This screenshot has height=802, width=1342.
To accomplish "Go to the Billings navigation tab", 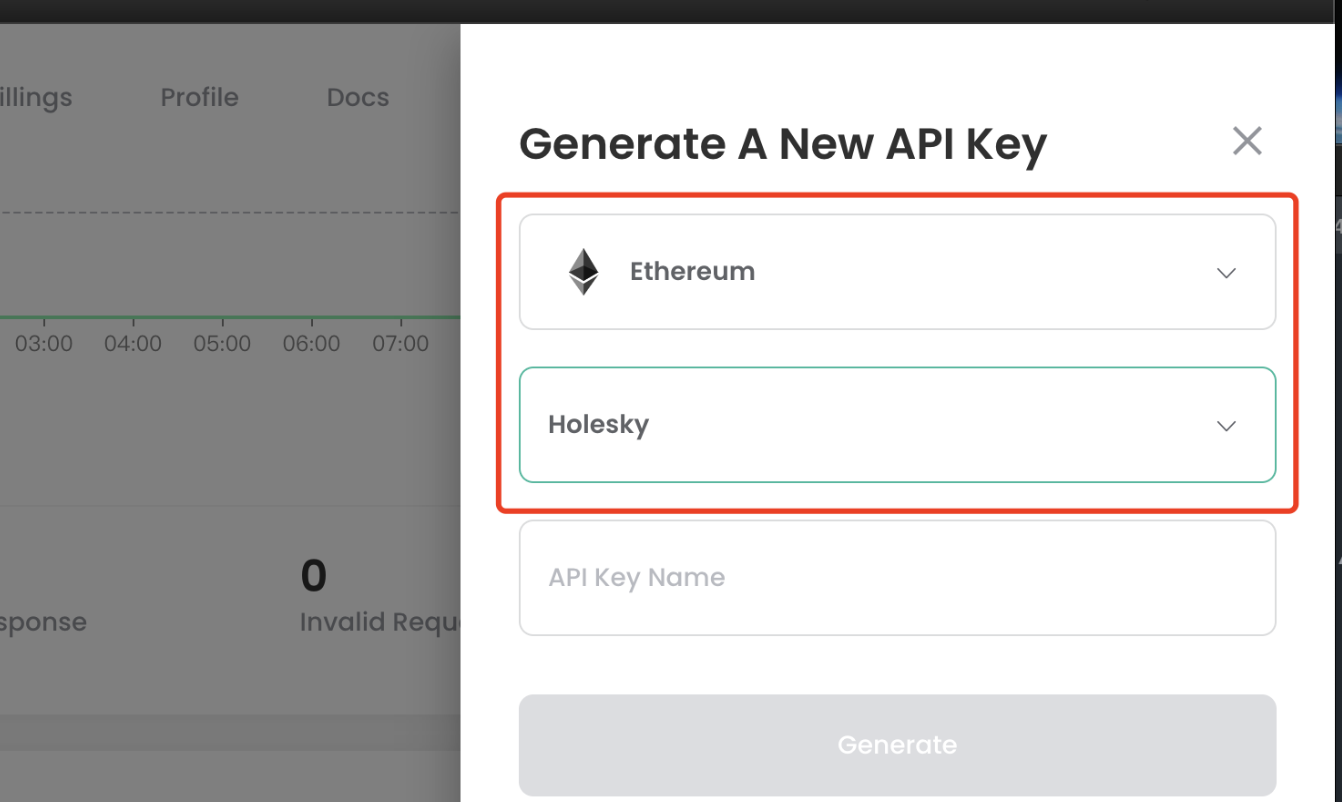I will 36,98.
